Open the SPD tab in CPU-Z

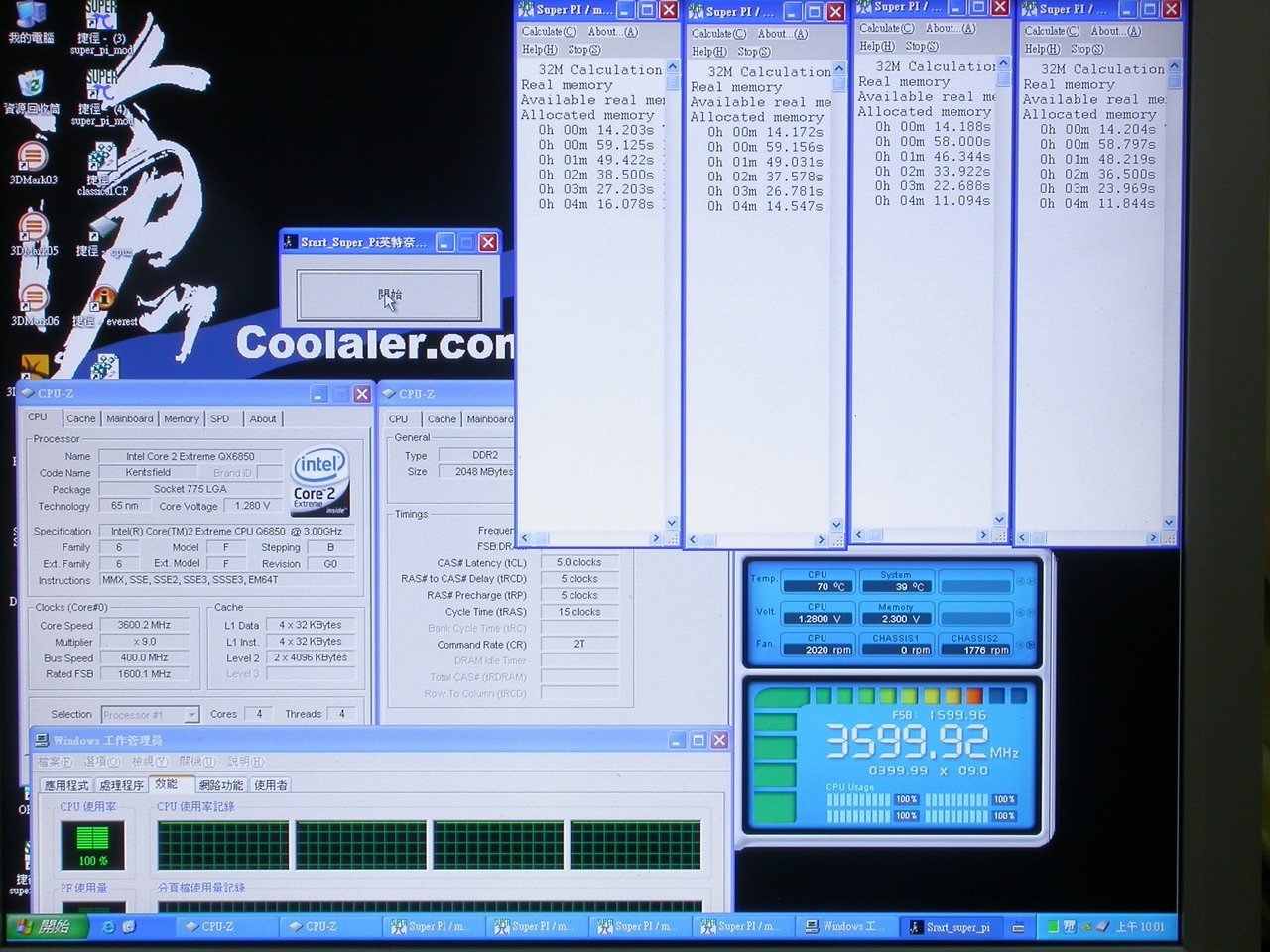point(219,418)
